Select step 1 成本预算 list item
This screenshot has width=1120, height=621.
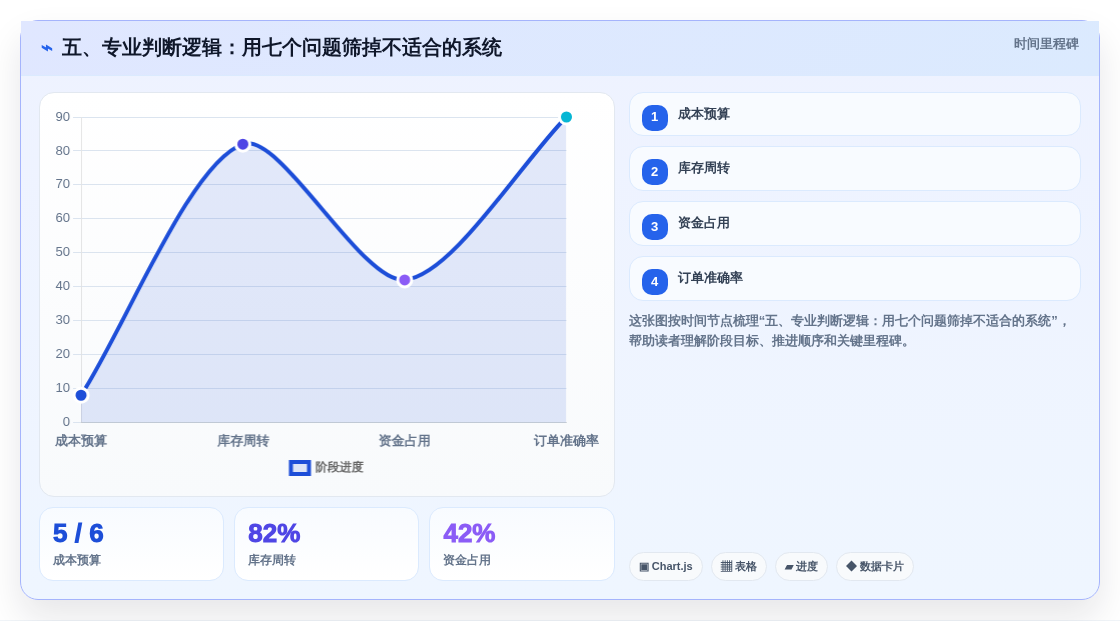pos(854,114)
